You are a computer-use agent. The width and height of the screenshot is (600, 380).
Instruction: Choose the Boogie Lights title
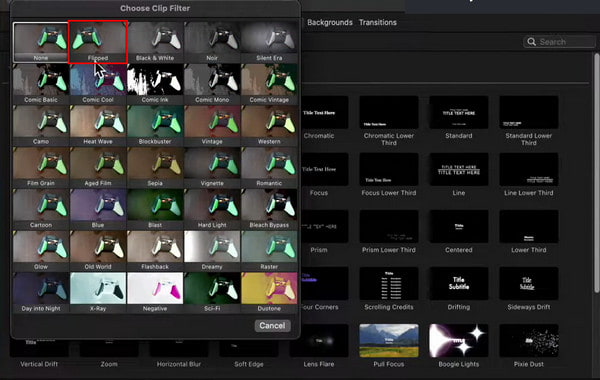(x=458, y=346)
